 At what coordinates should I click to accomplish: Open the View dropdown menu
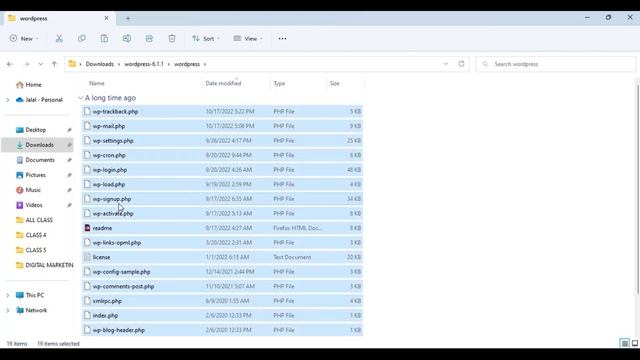[x=248, y=38]
